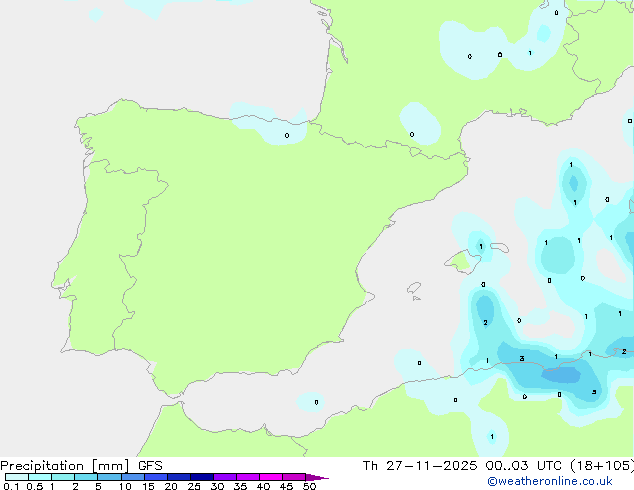
Task: Click the legend value label '35'
Action: coord(240,486)
